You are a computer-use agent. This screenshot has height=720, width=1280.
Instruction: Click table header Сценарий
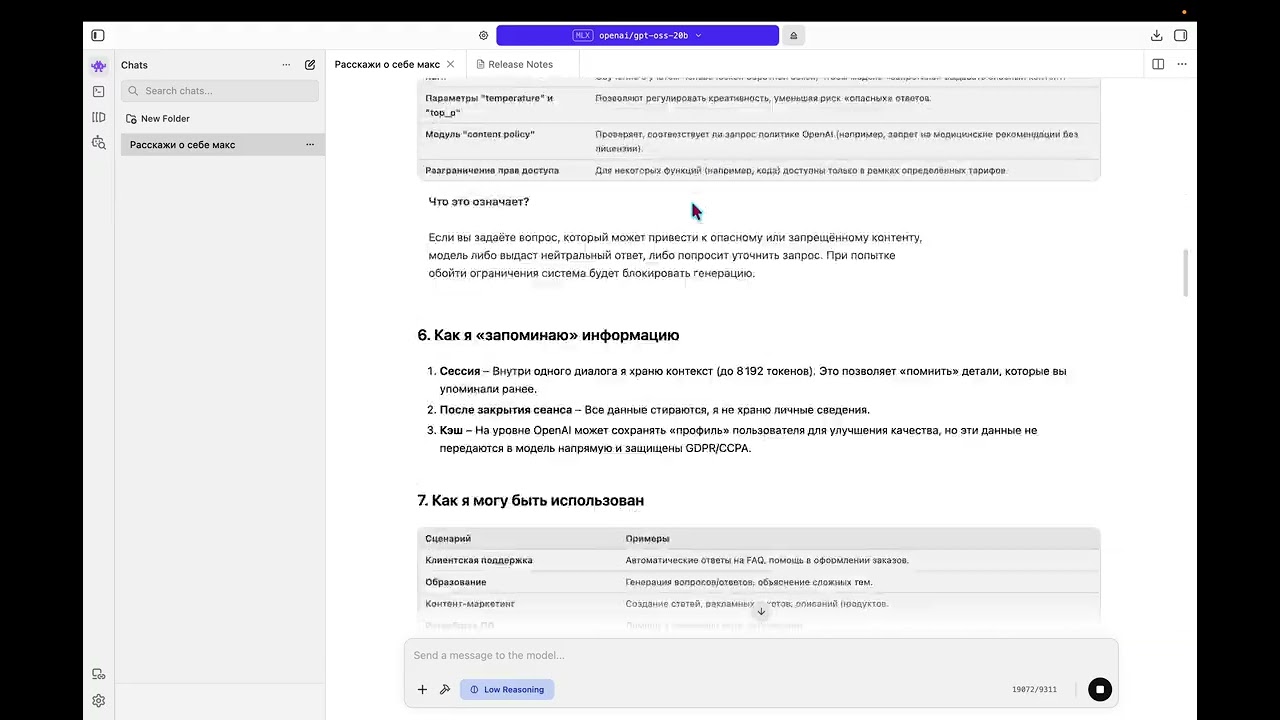pyautogui.click(x=448, y=538)
